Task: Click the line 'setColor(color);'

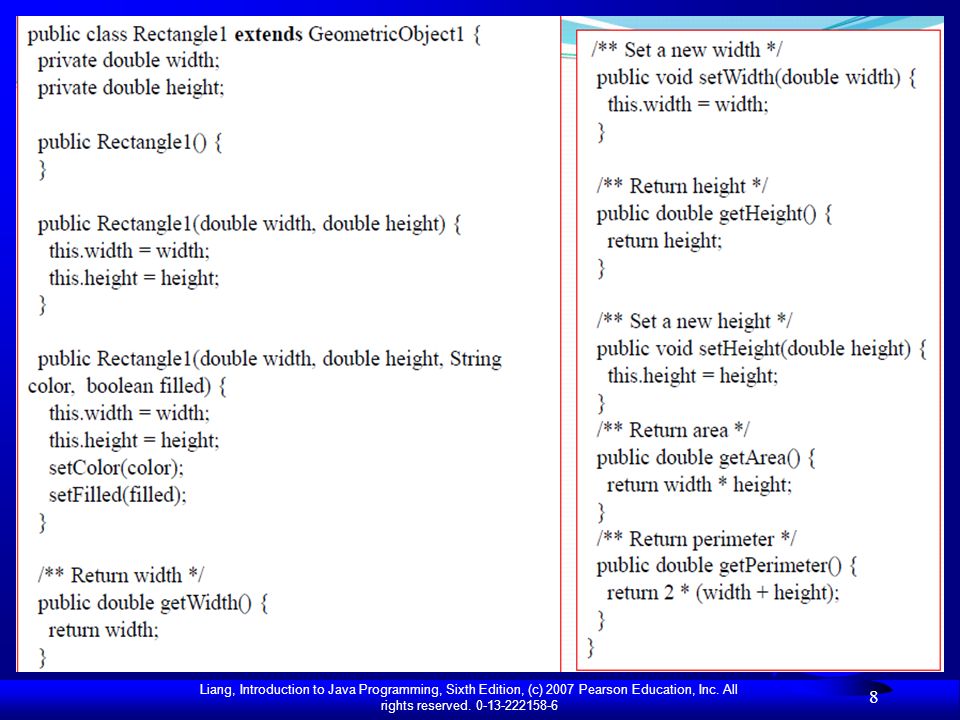Action: coord(116,468)
